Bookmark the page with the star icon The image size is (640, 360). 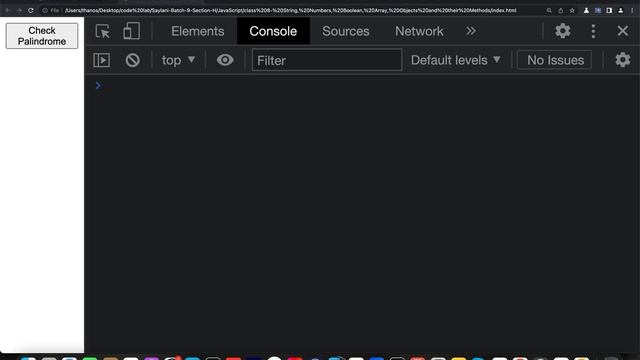pyautogui.click(x=572, y=11)
